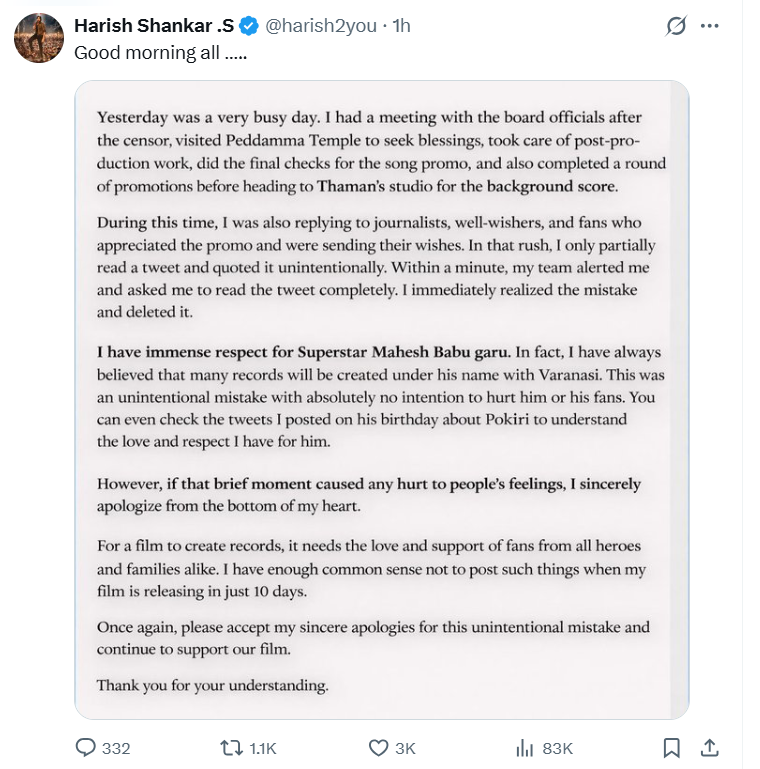View post analytics bar chart icon
This screenshot has width=760, height=769.
(524, 748)
